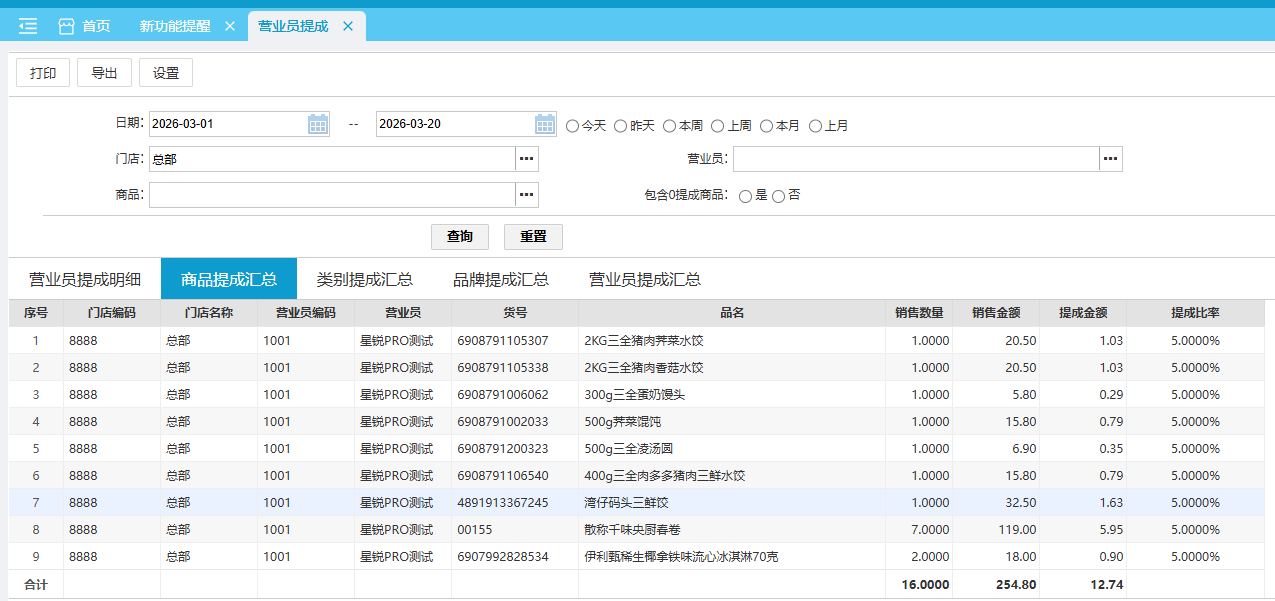Click the 导出 button
Viewport: 1275px width, 601px height.
click(x=104, y=73)
